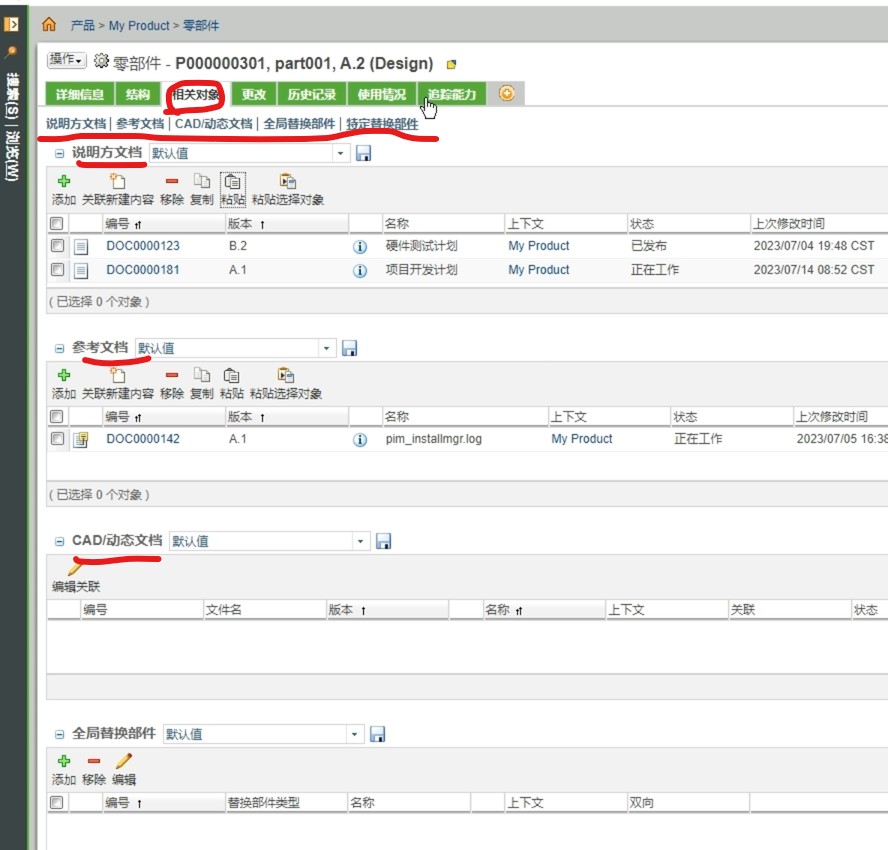Jump to 说明方文档 section link

point(76,123)
